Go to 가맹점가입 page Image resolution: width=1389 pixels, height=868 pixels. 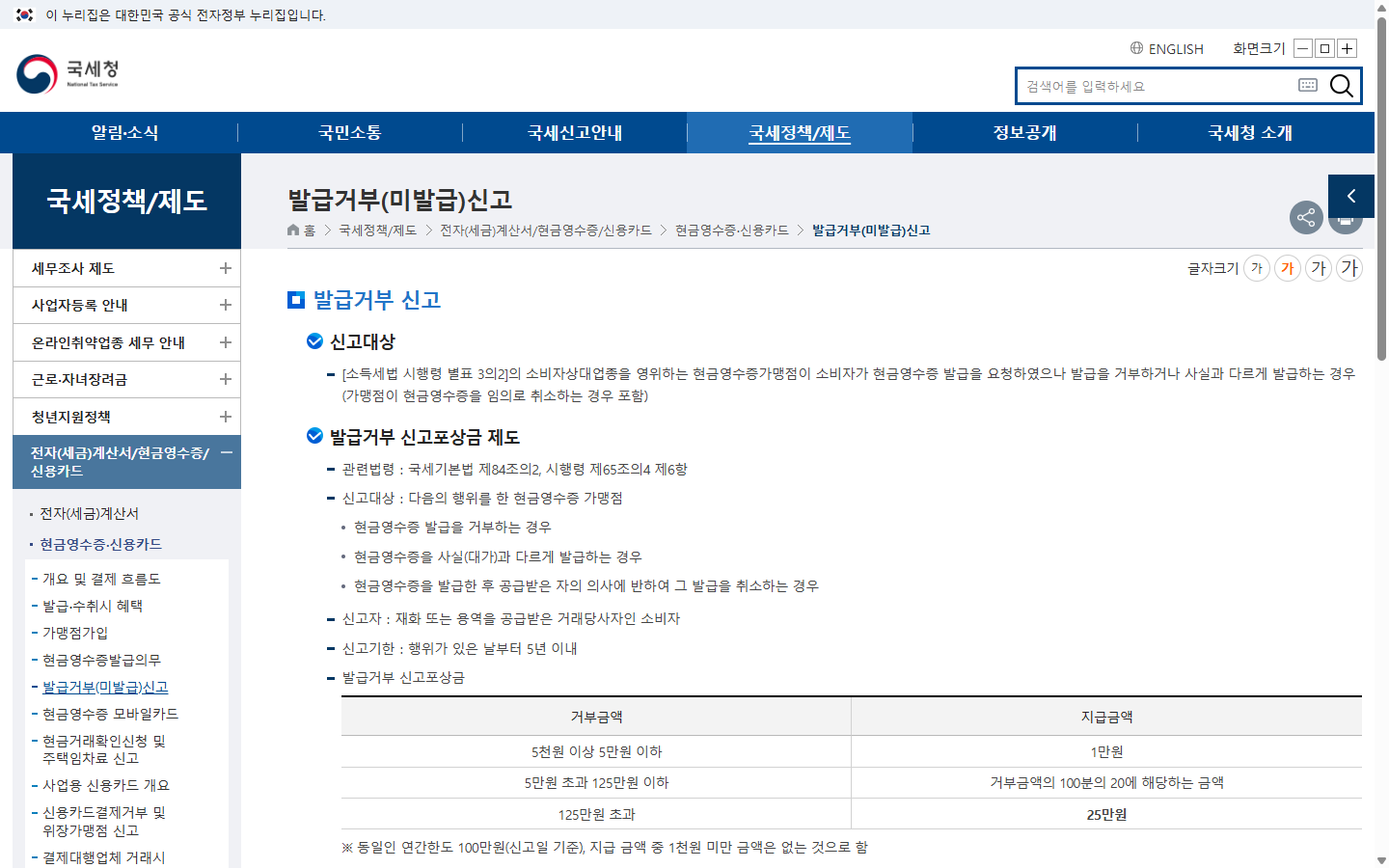(x=75, y=633)
